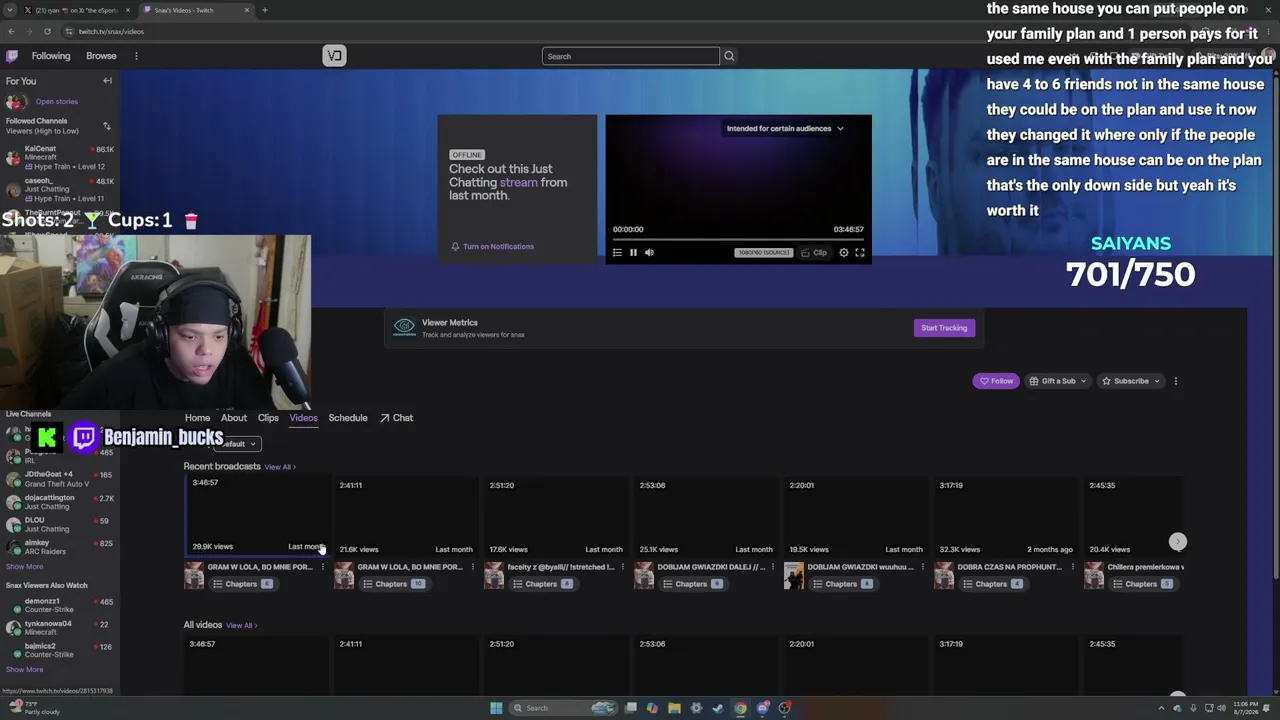1280x720 pixels.
Task: Open video quality 1080P60 selector
Action: [x=763, y=253]
